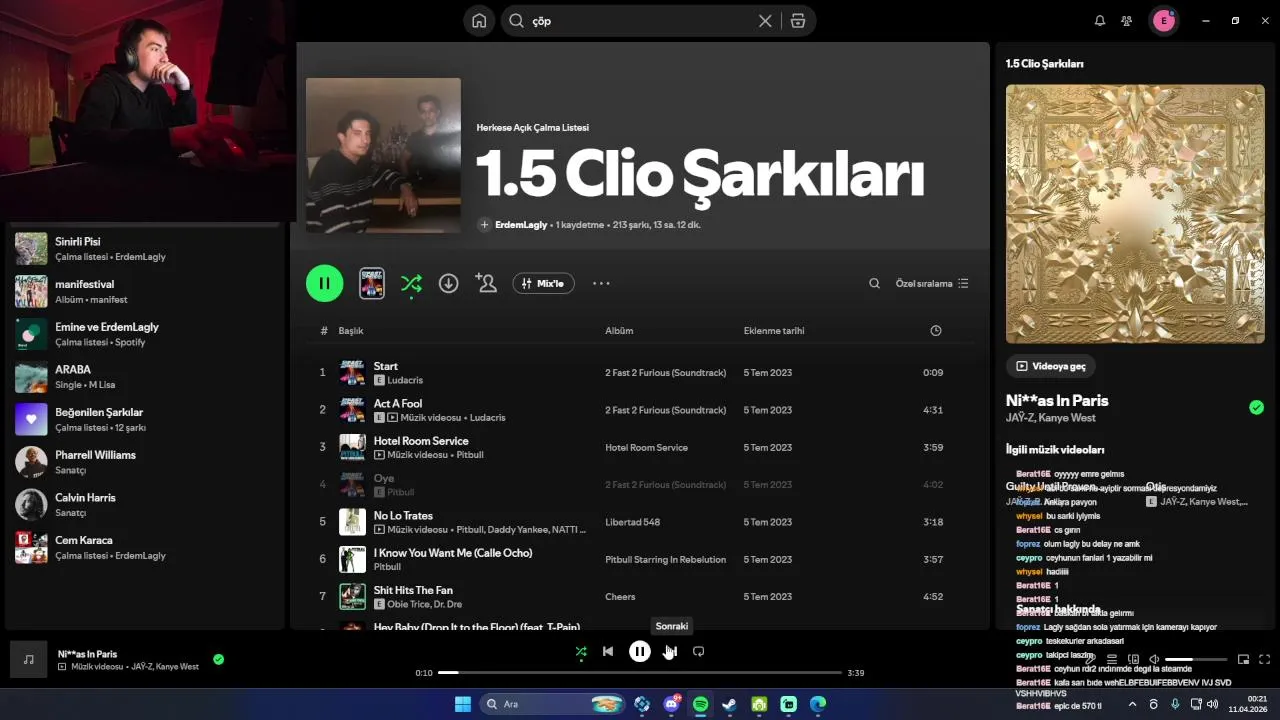Select track No Lo Trates
This screenshot has height=720, width=1280.
coord(640,522)
